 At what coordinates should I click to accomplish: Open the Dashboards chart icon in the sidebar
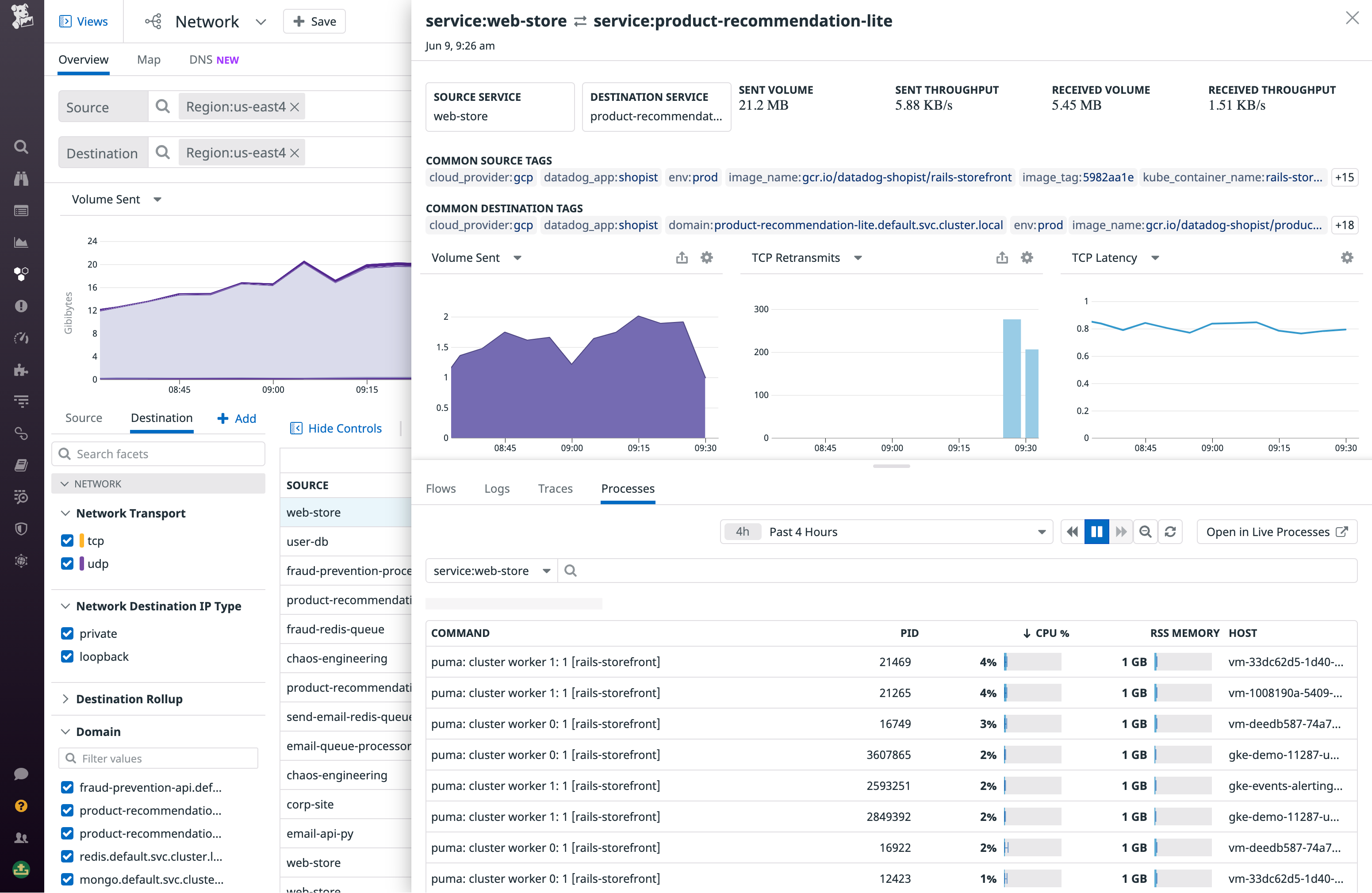21,242
